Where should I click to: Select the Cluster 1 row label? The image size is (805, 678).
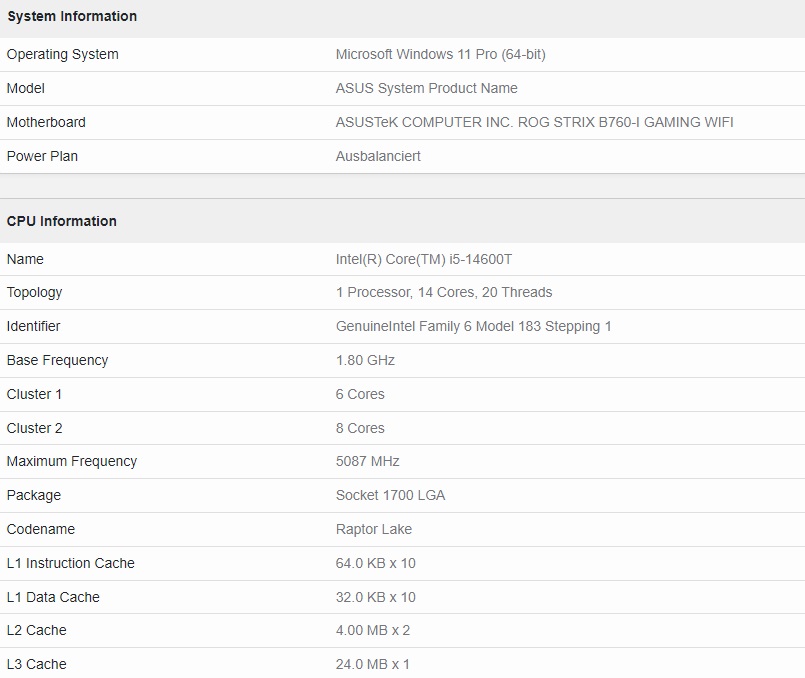pyautogui.click(x=34, y=394)
